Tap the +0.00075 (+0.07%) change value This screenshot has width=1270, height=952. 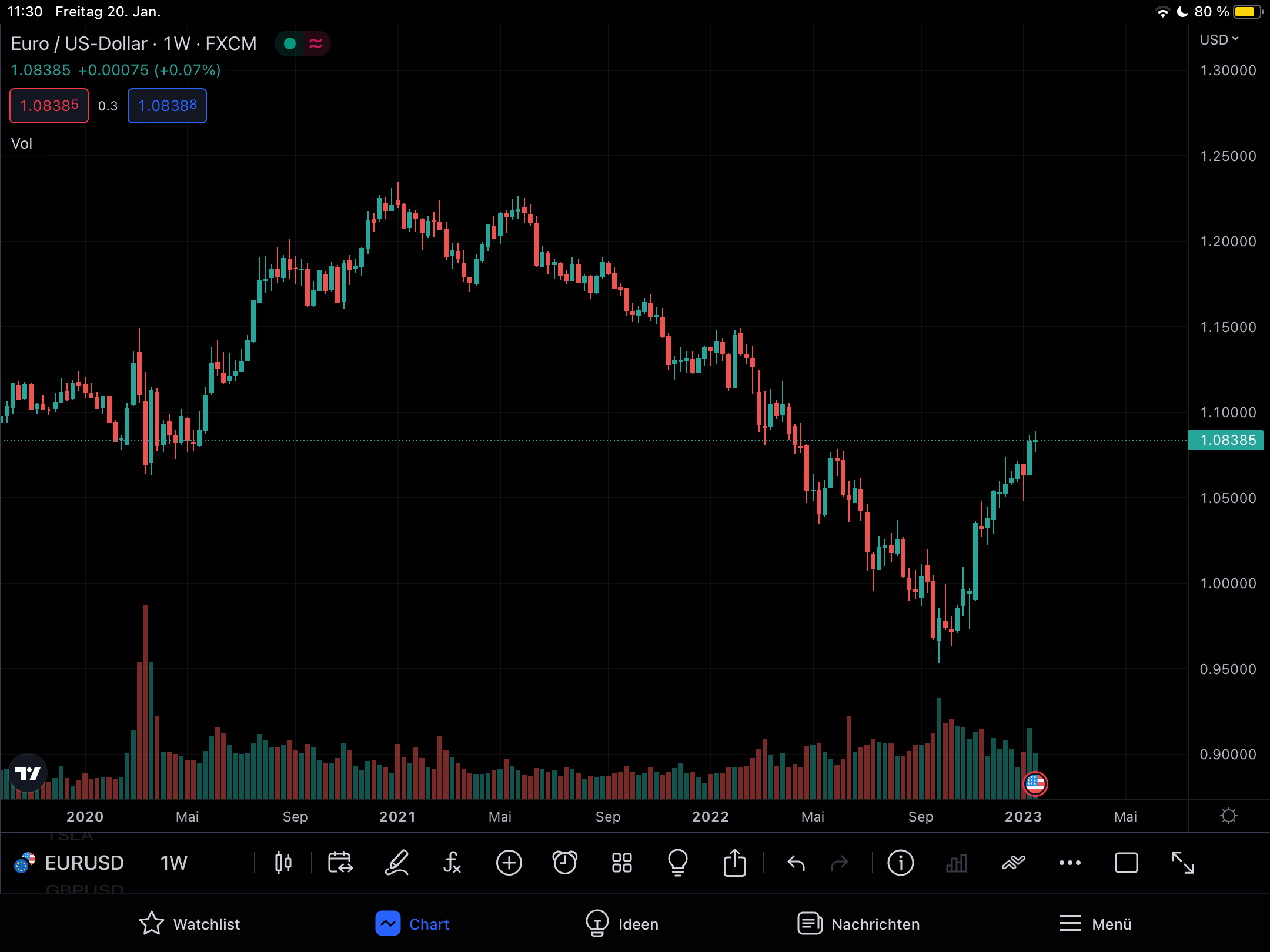pos(149,70)
